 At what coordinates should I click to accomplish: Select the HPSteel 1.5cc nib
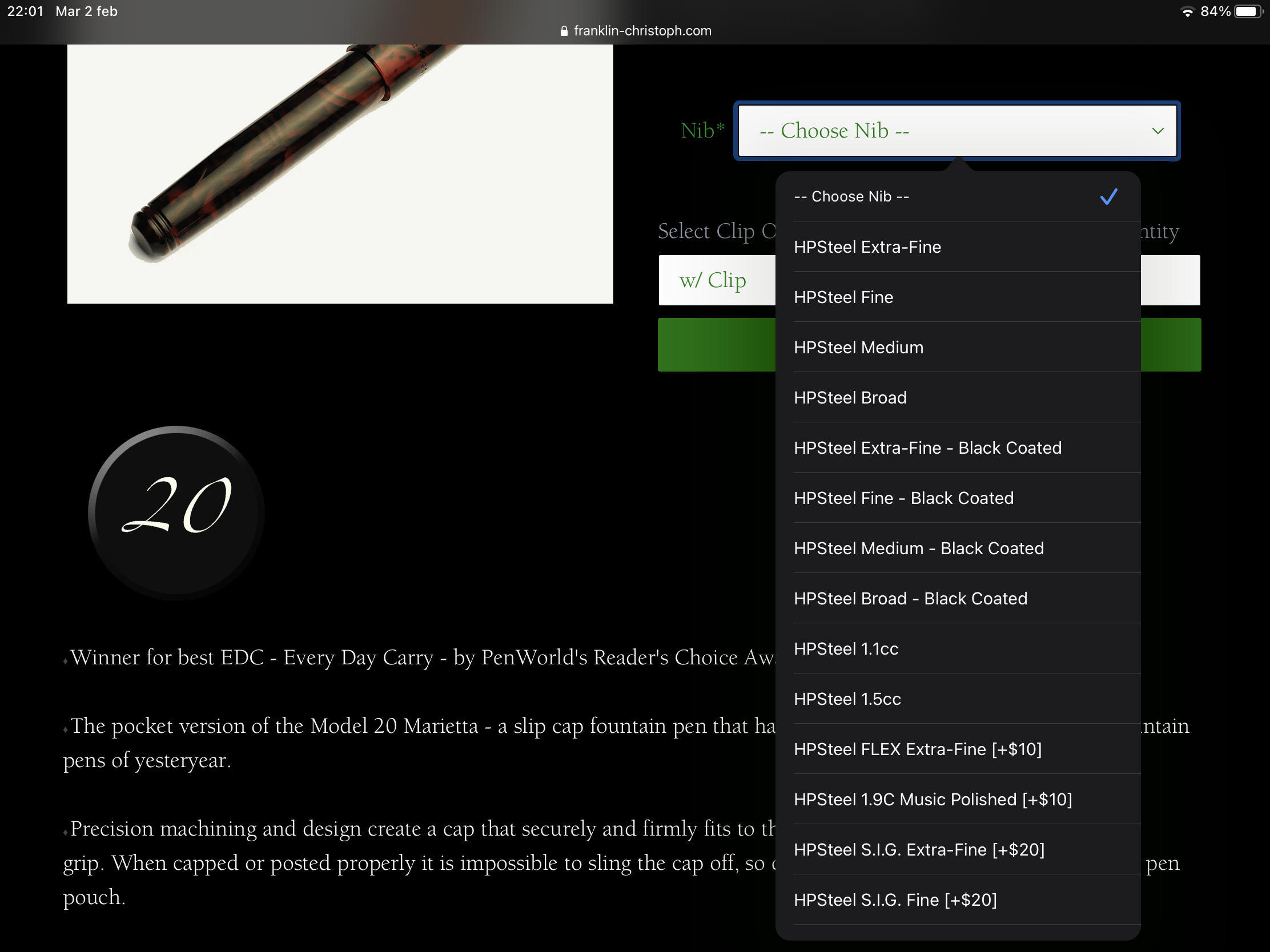point(847,699)
